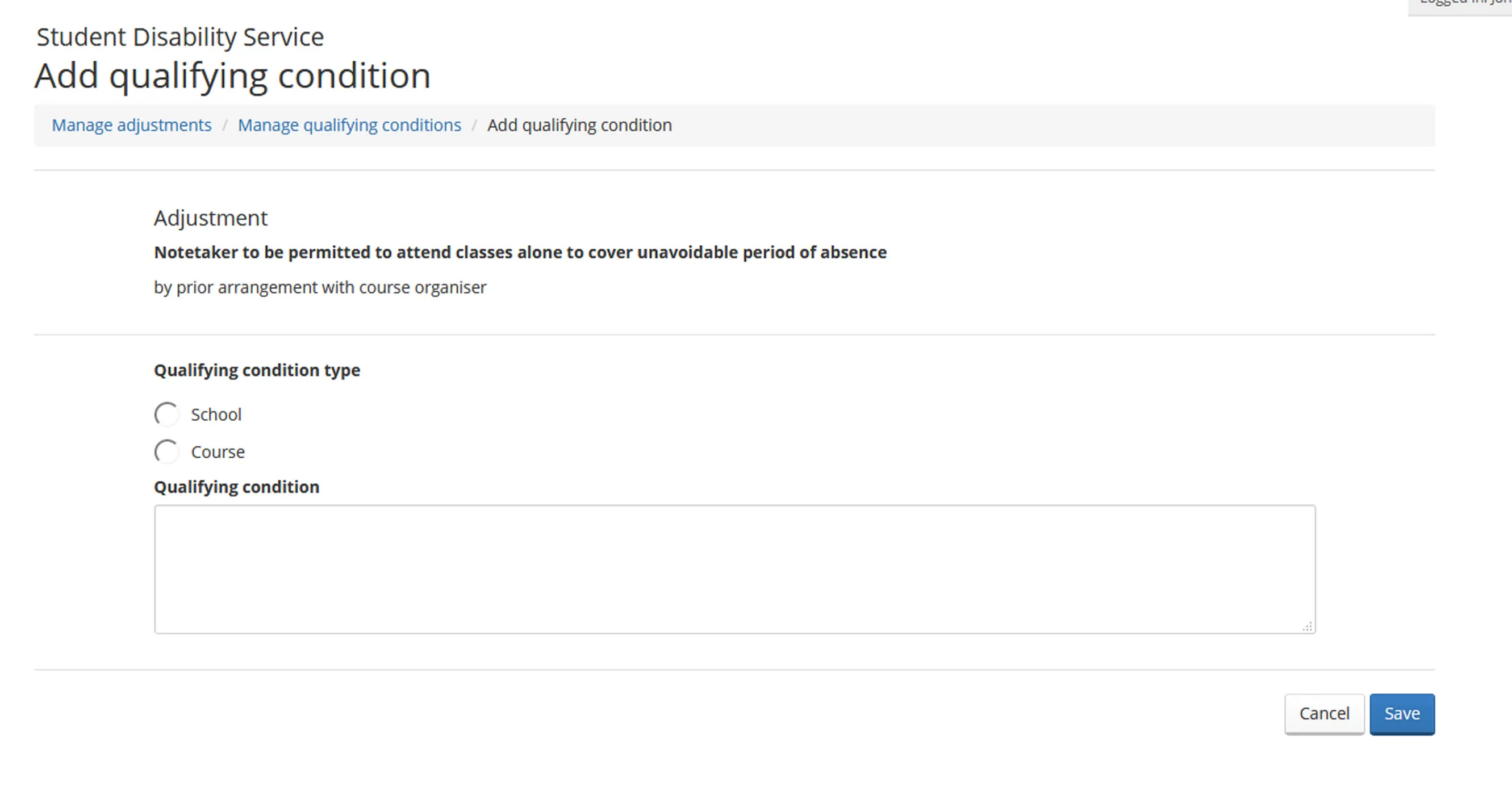Image resolution: width=1512 pixels, height=795 pixels.
Task: Focus the Qualifying condition text area
Action: pyautogui.click(x=734, y=568)
